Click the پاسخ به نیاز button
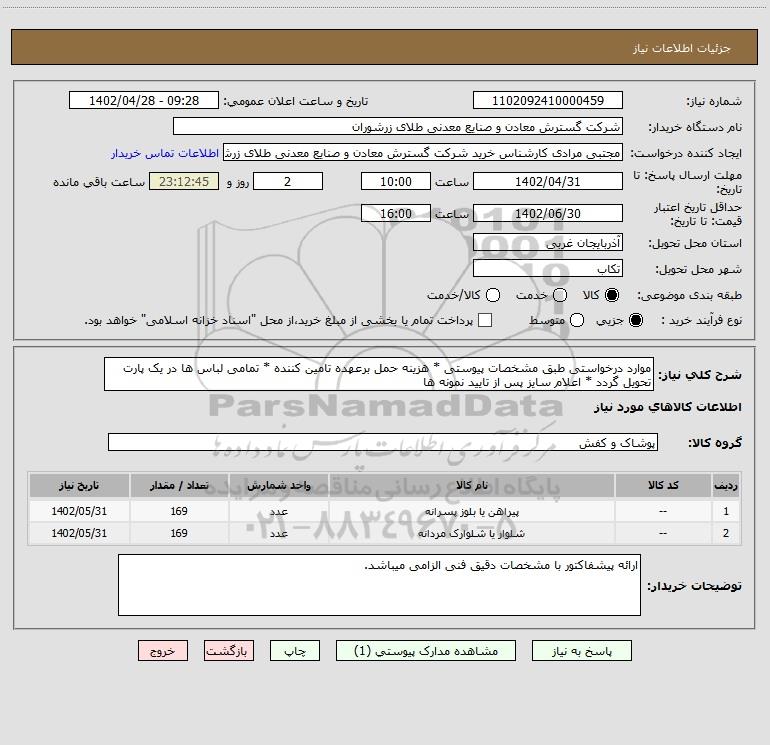The image size is (770, 745). 581,651
